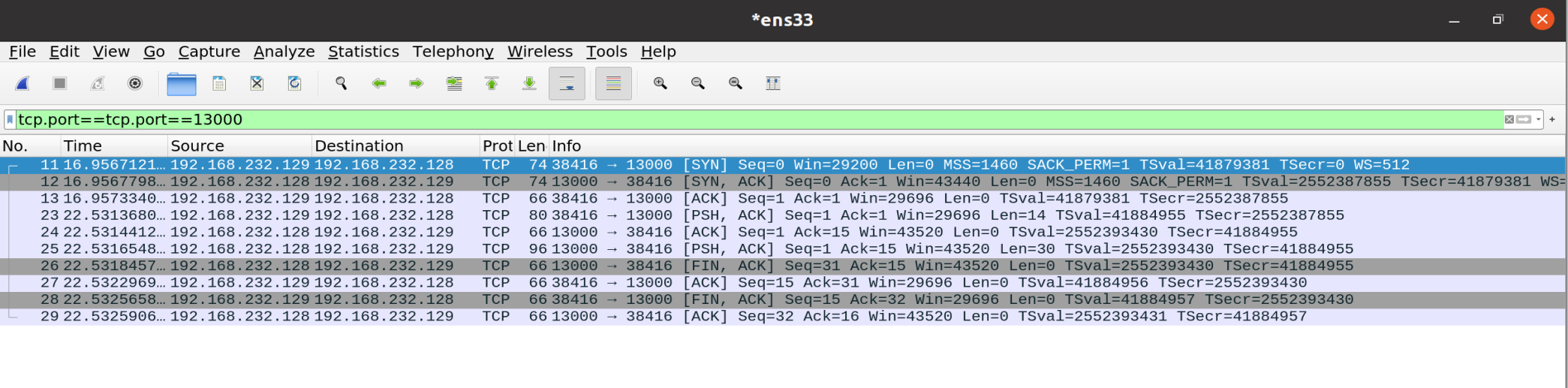
Task: Toggle auto-scroll during live capture
Action: [x=567, y=83]
